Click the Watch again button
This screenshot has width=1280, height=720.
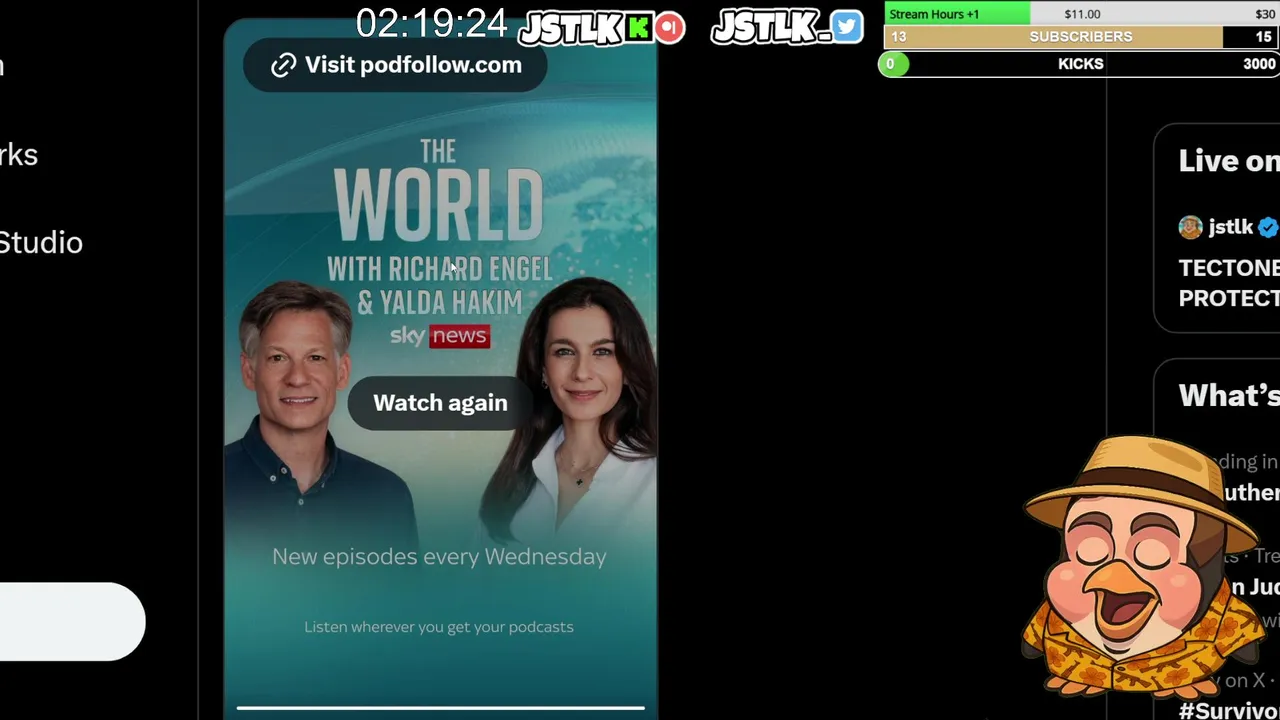coord(440,403)
